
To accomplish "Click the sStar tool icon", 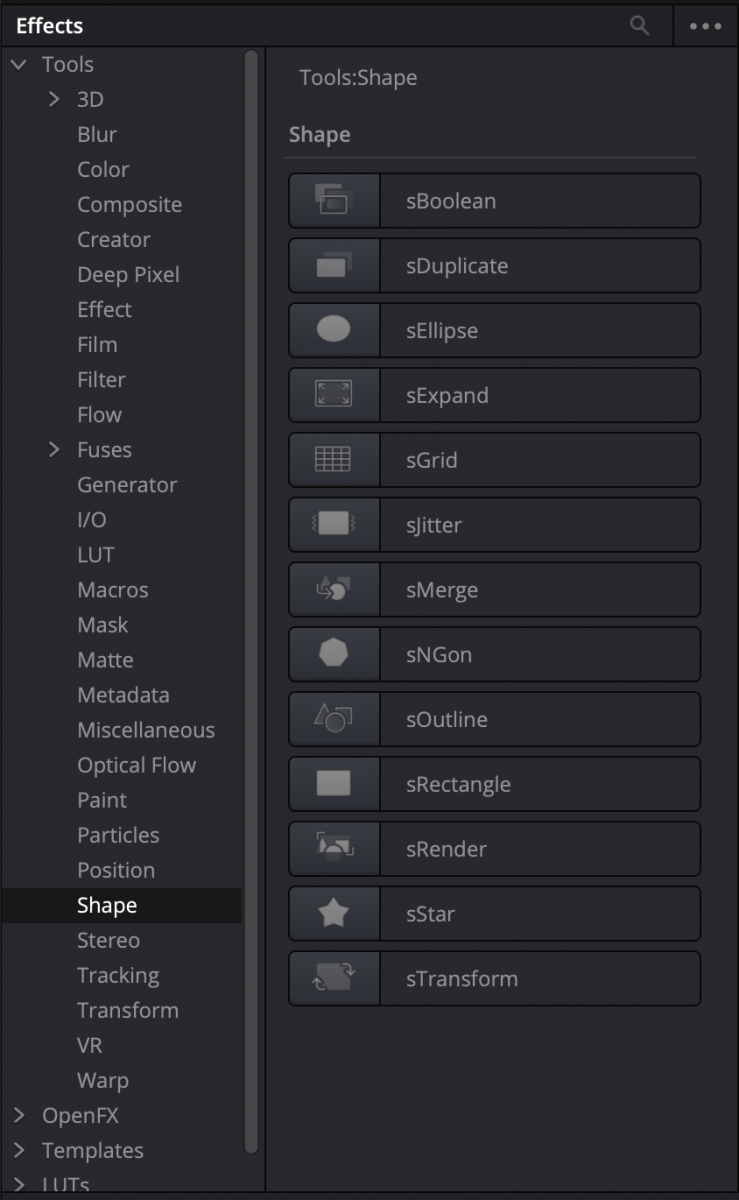I will point(333,914).
